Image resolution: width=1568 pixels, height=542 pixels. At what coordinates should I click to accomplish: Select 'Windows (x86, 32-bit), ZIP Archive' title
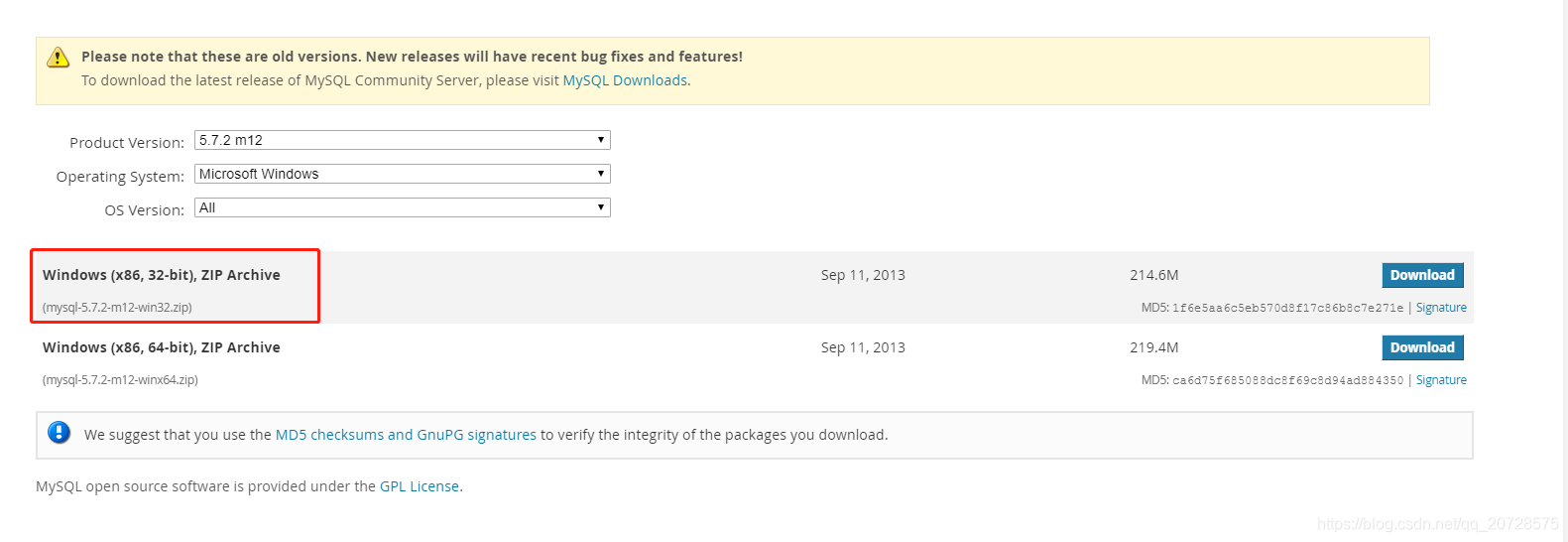pyautogui.click(x=162, y=275)
